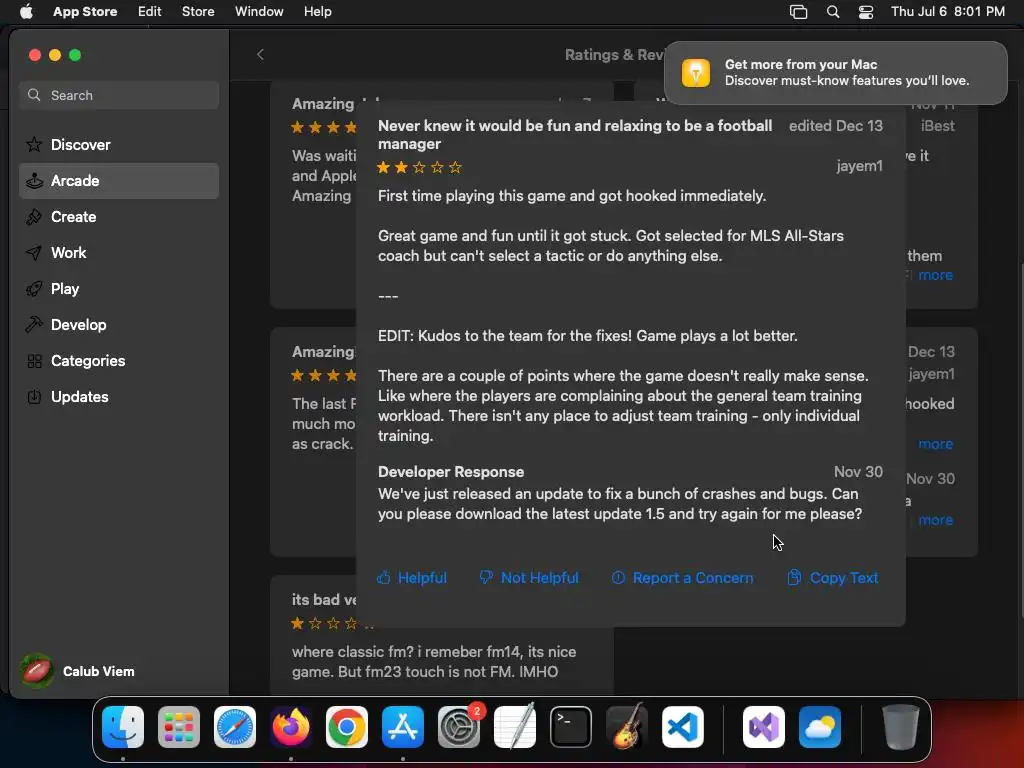Click the two-star rating in the popup
1024x768 pixels.
(419, 168)
